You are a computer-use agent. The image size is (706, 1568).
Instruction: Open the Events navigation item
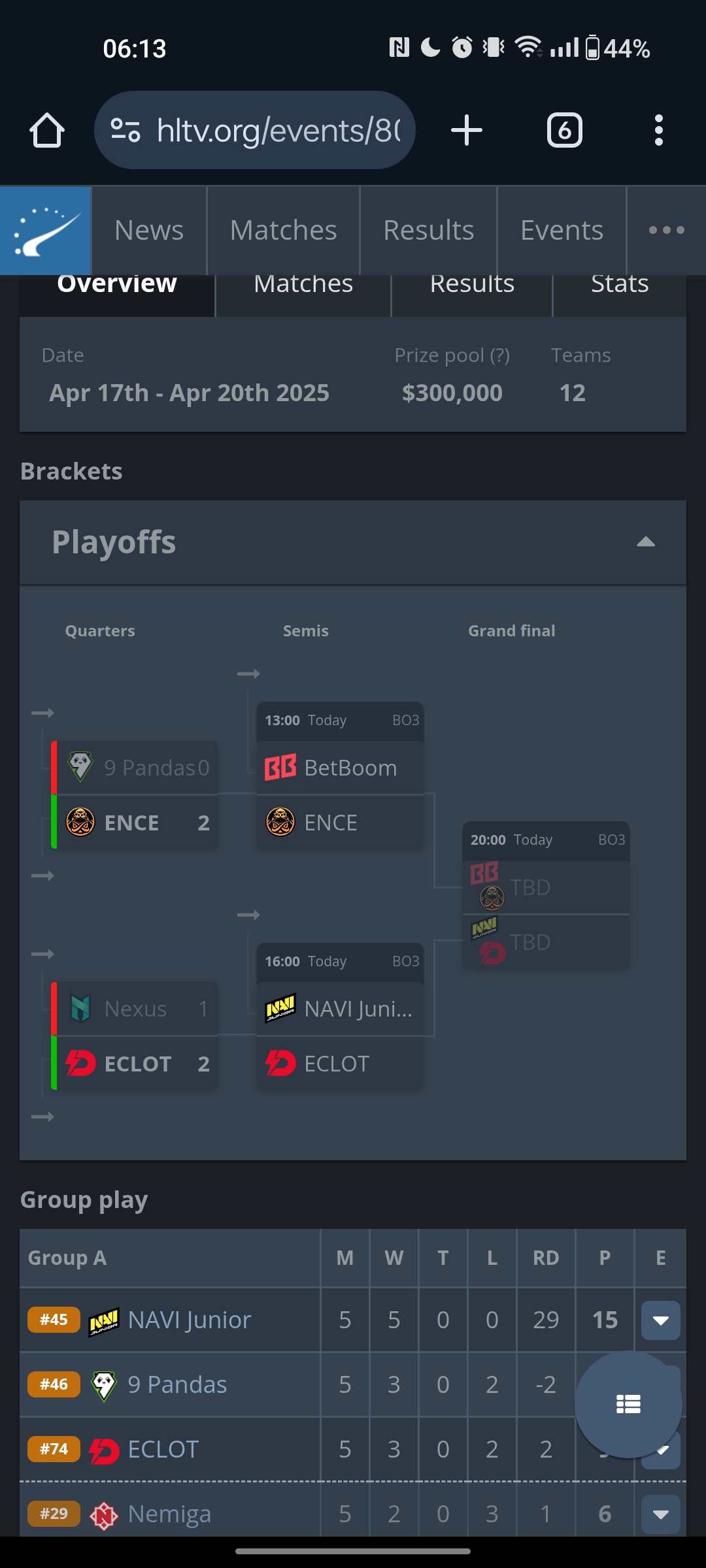(562, 231)
